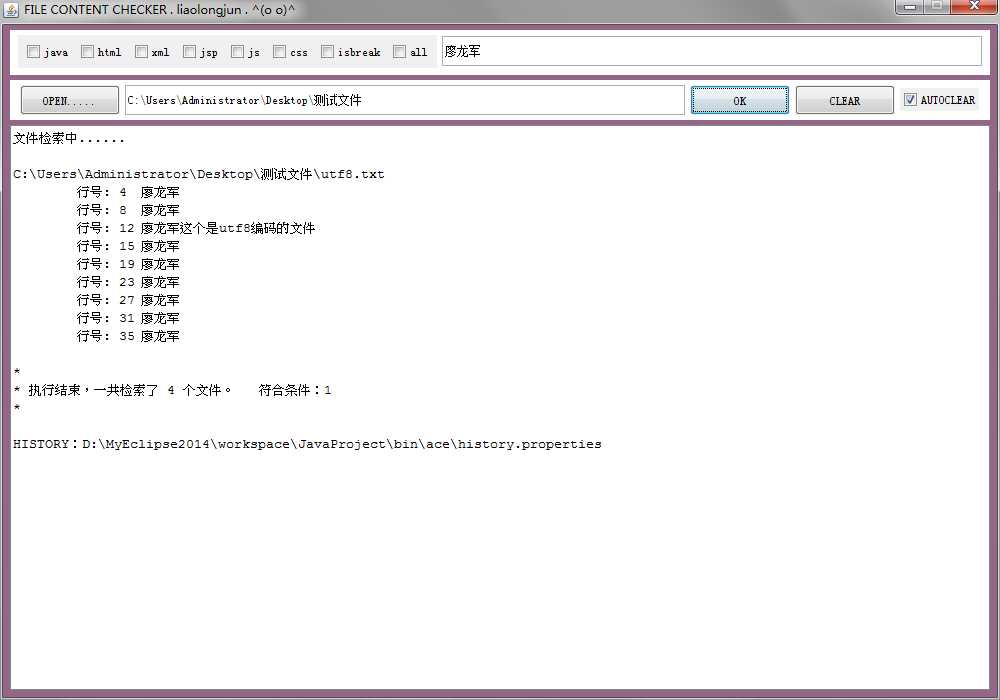Click the result line for 行号 19

(x=128, y=263)
